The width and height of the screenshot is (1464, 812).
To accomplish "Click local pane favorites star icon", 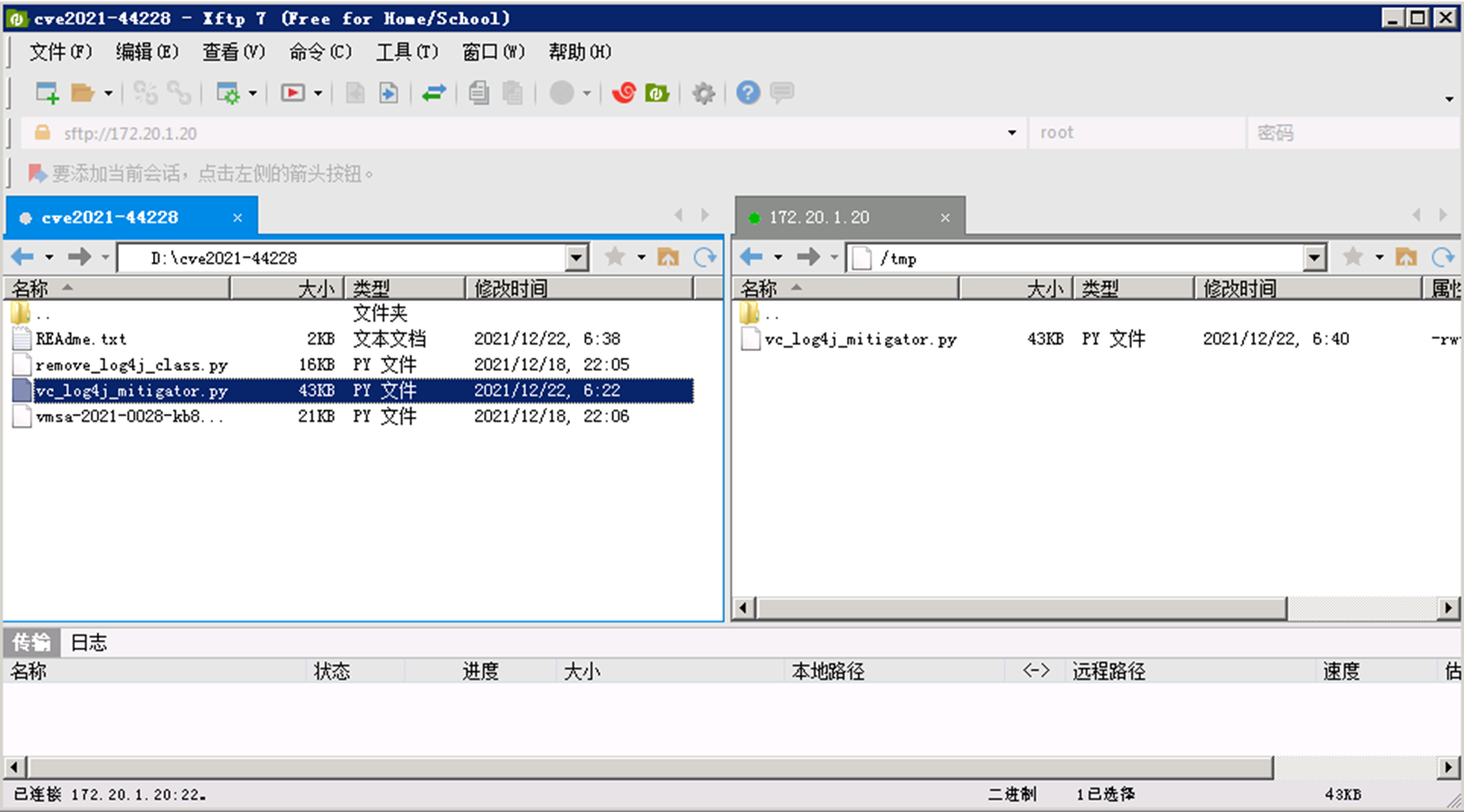I will 615,257.
